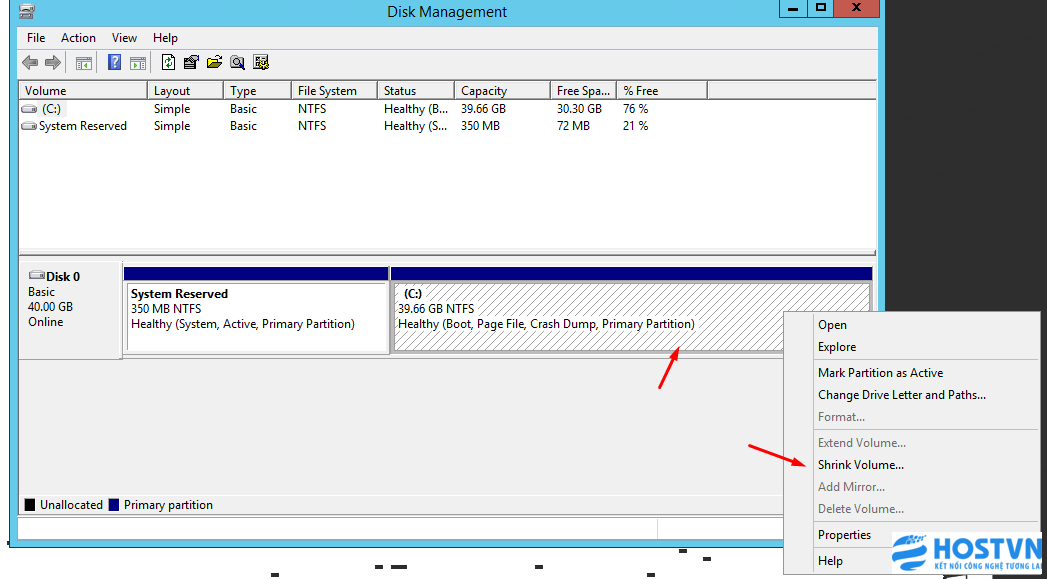
Task: Click the 72 MB free space cell
Action: [x=573, y=126]
